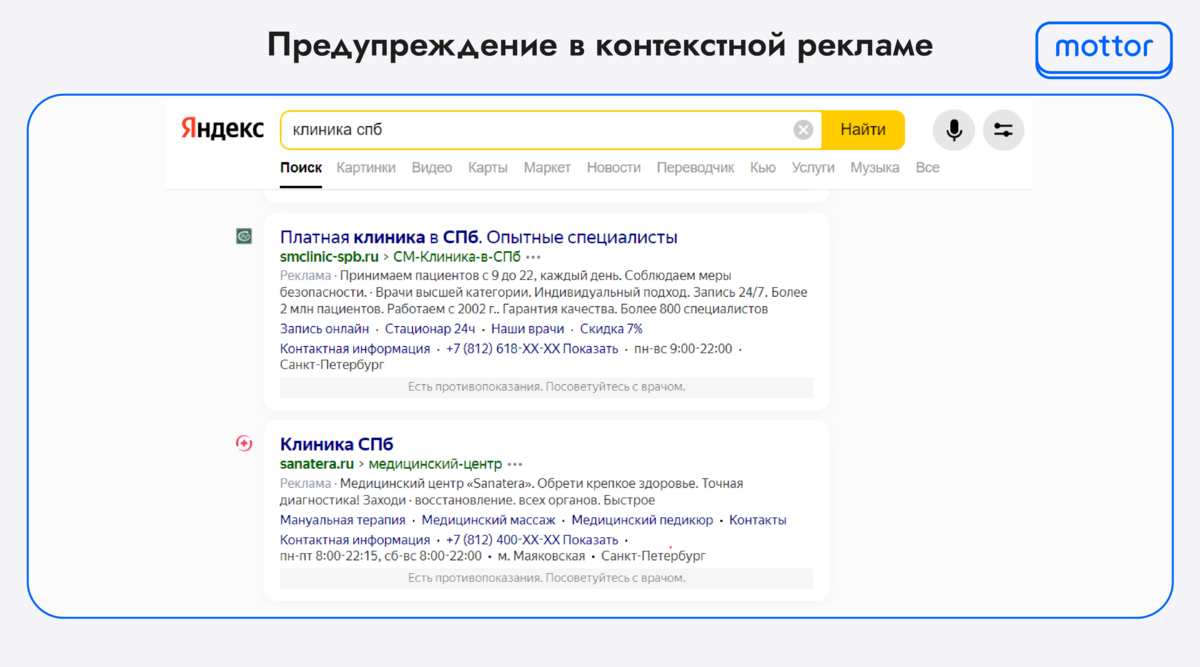Open the Кью tab
This screenshot has height=667, width=1200.
pyautogui.click(x=763, y=168)
